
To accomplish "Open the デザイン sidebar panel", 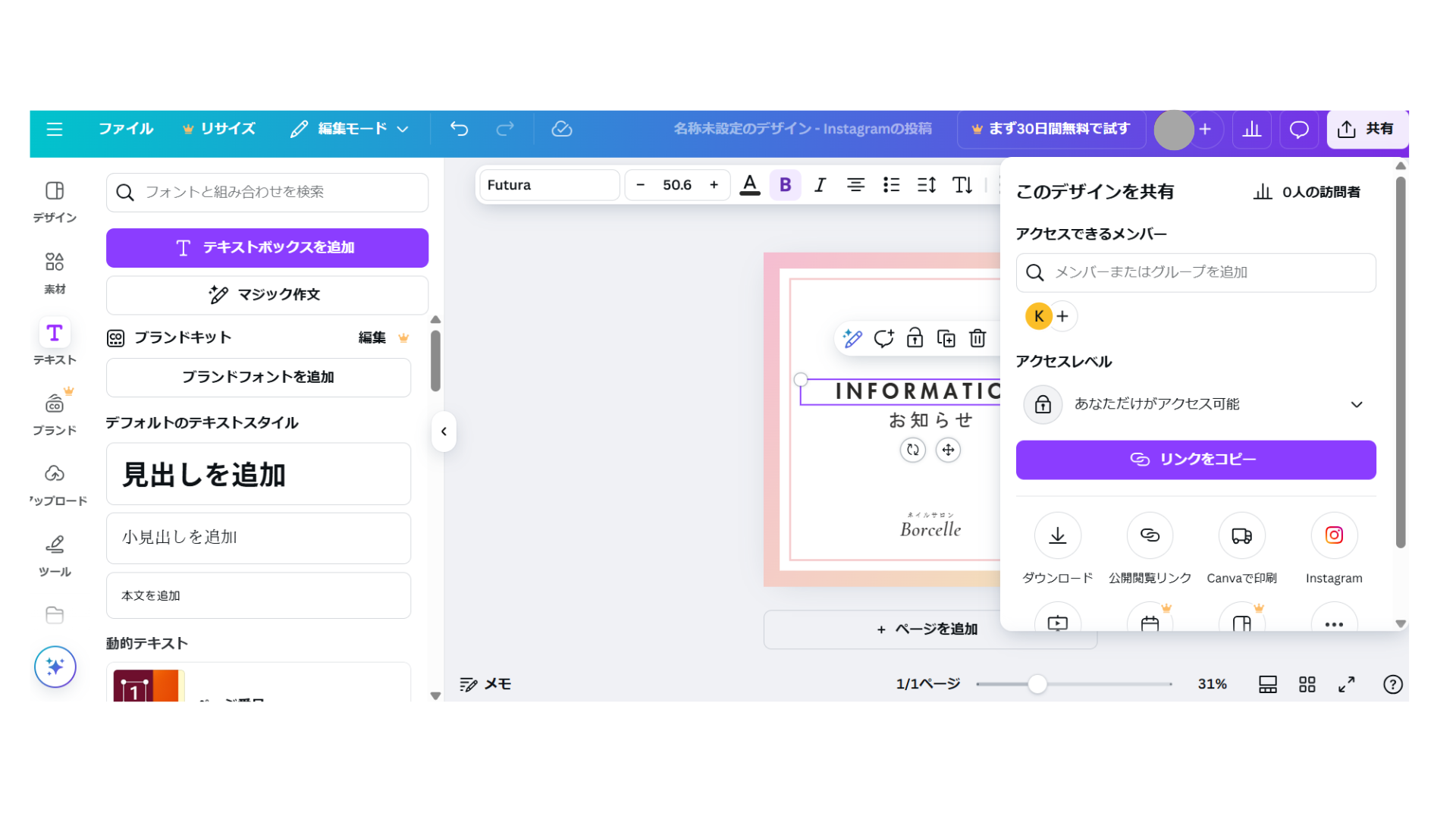I will point(55,202).
